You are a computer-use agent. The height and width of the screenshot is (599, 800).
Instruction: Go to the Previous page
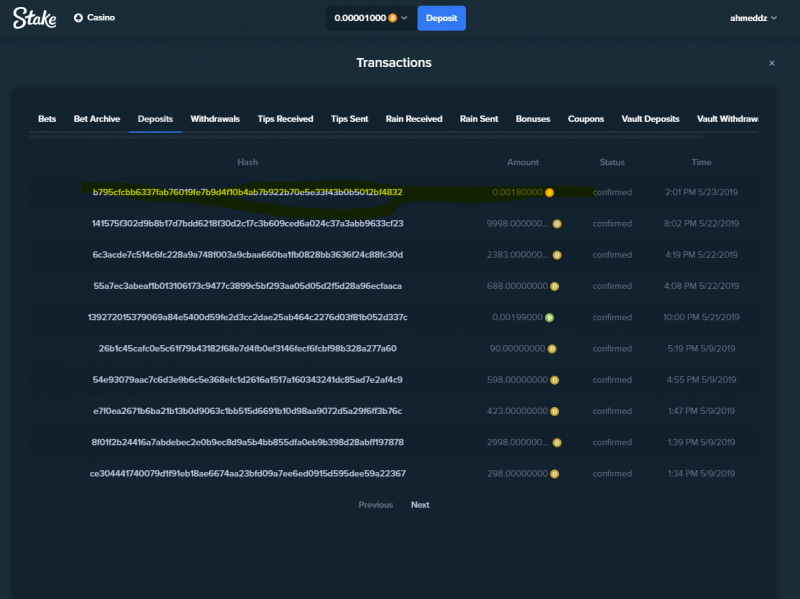pos(376,505)
